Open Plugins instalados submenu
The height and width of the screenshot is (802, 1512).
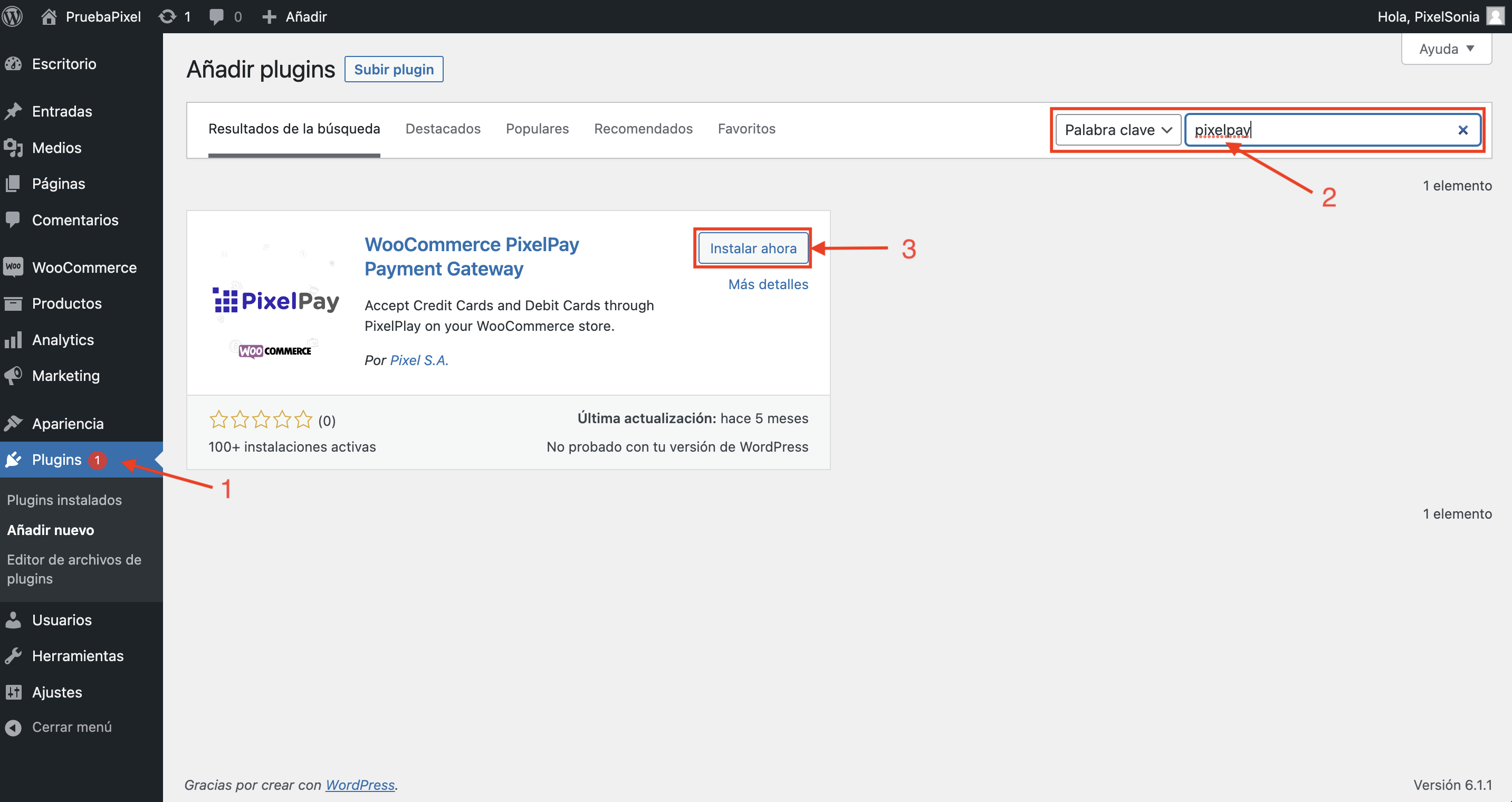pyautogui.click(x=64, y=500)
